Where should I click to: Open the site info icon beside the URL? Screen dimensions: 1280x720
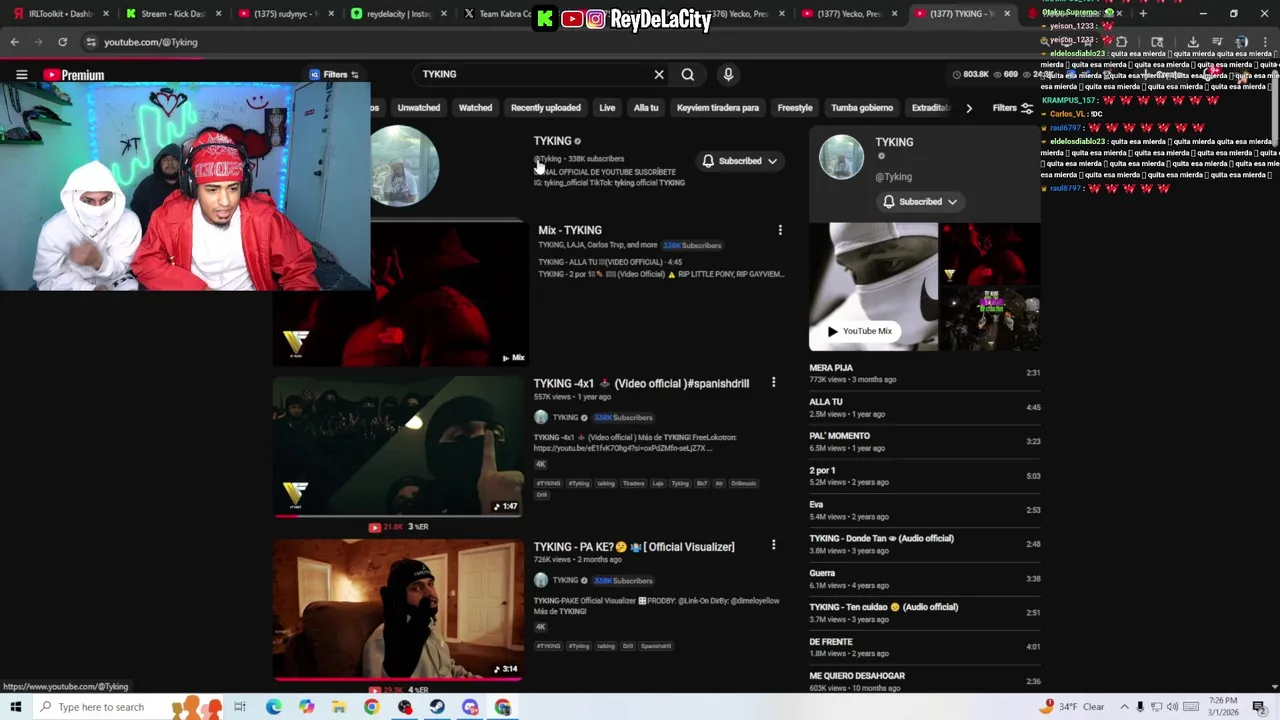(x=91, y=42)
